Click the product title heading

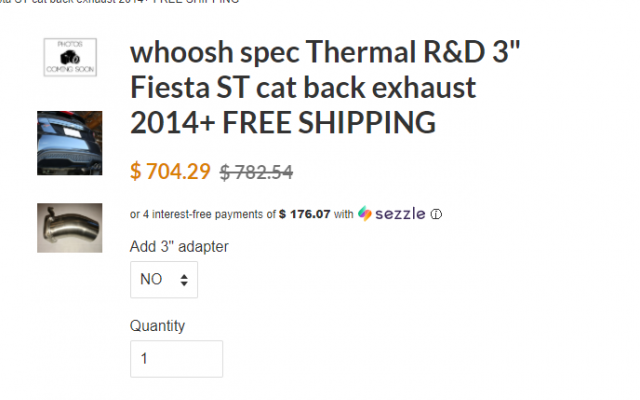325,87
